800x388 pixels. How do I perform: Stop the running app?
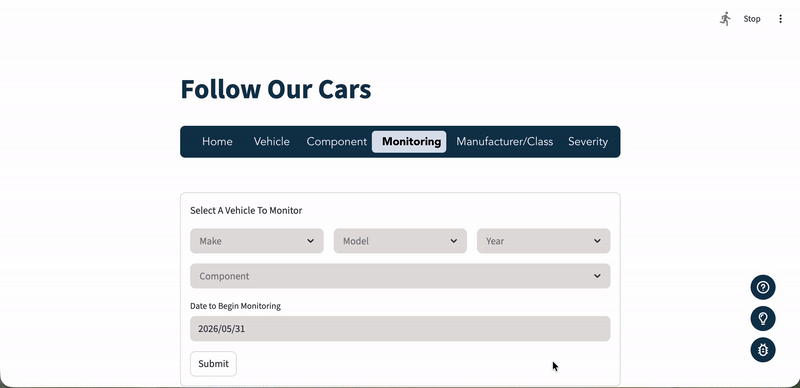(752, 19)
